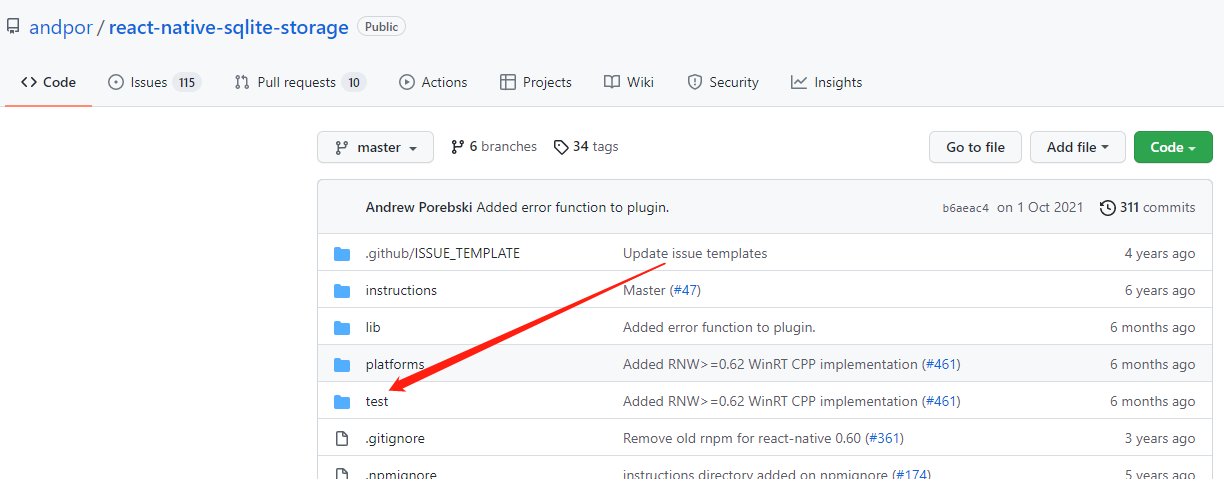Viewport: 1224px width, 479px height.
Task: Open the Pull requests tab
Action: pyautogui.click(x=299, y=82)
